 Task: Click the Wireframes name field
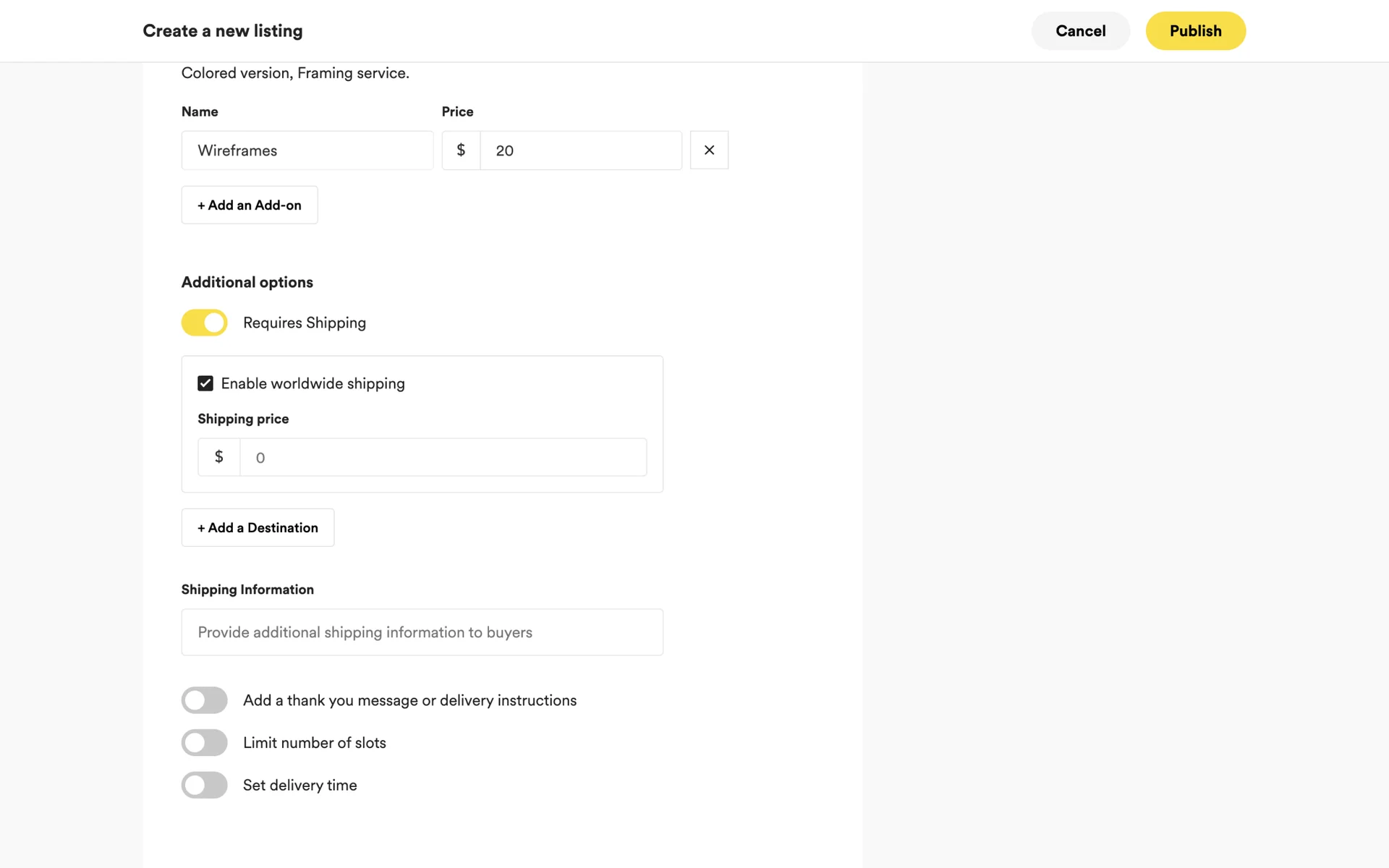click(x=307, y=150)
